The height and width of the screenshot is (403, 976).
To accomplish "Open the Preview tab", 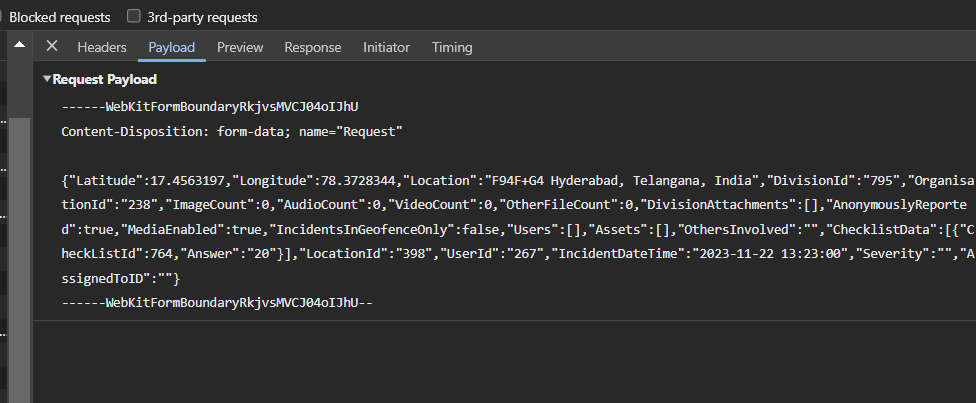I will click(240, 47).
